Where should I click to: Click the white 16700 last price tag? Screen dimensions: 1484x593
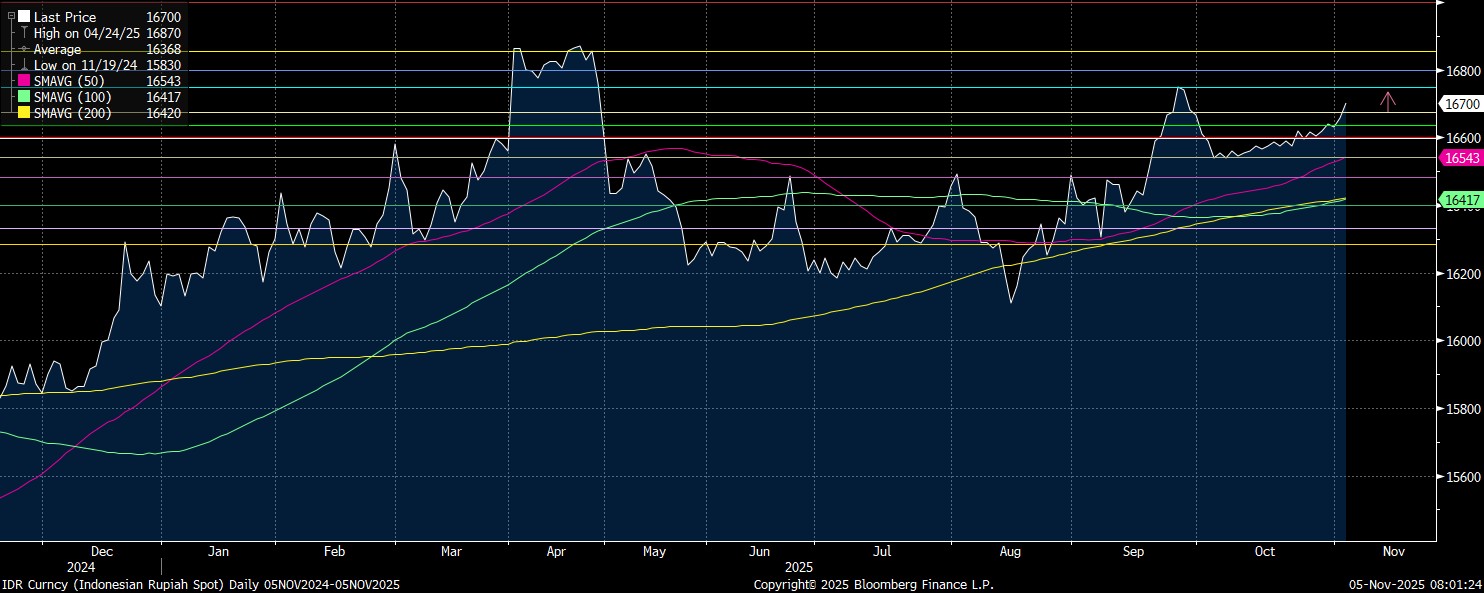[1460, 104]
